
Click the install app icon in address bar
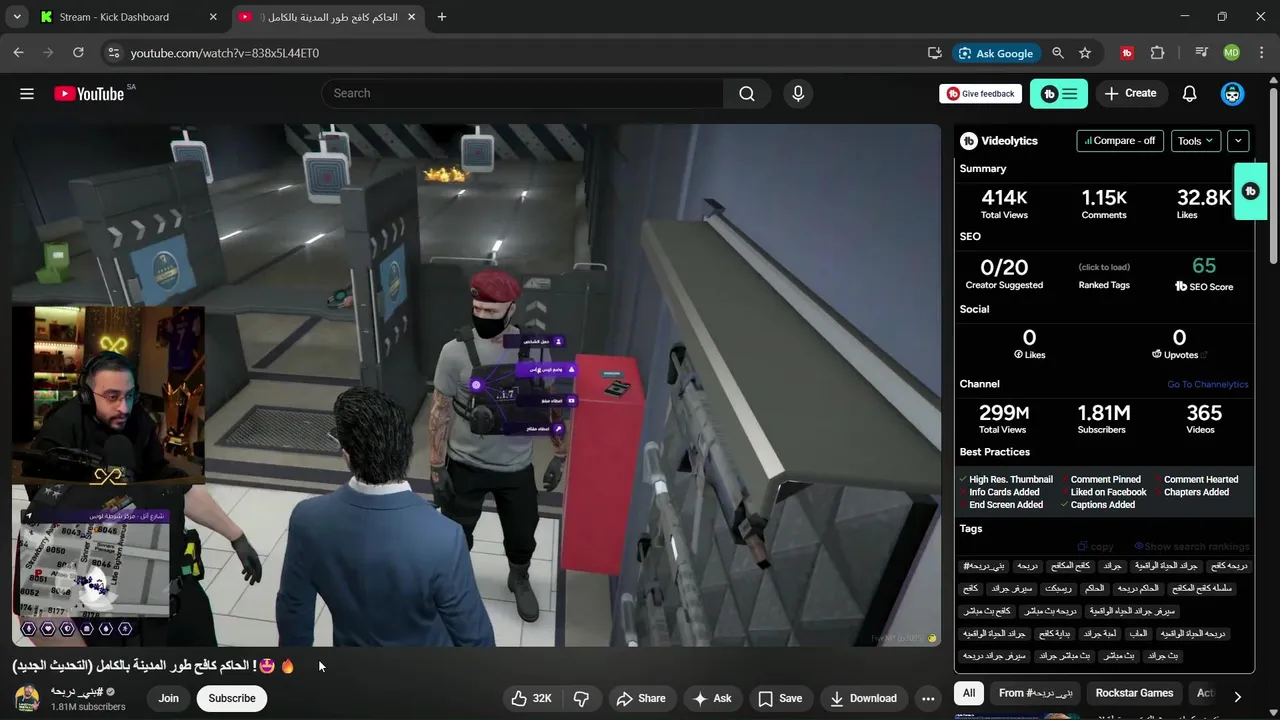[934, 53]
